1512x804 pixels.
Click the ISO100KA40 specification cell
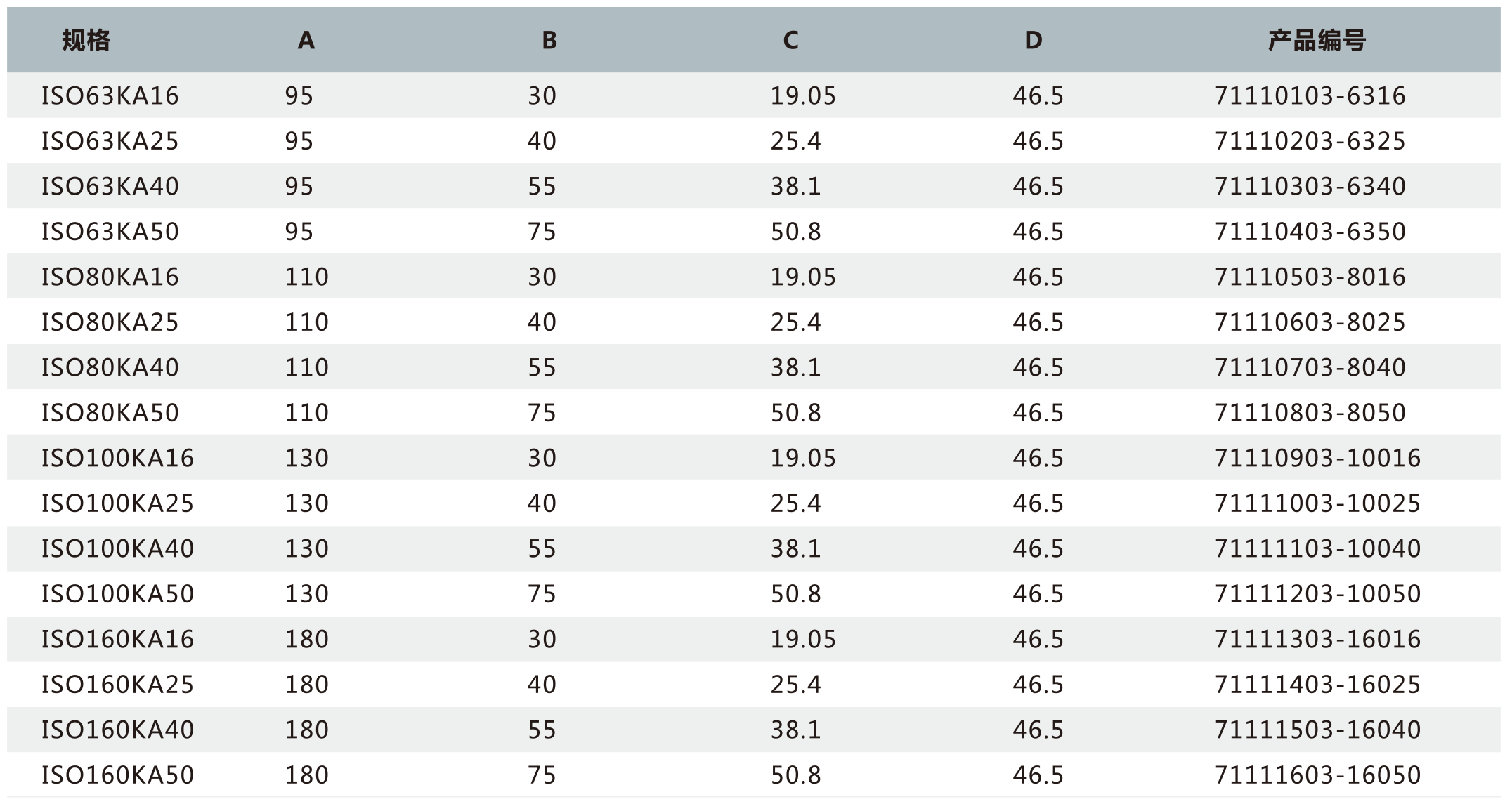[x=117, y=548]
